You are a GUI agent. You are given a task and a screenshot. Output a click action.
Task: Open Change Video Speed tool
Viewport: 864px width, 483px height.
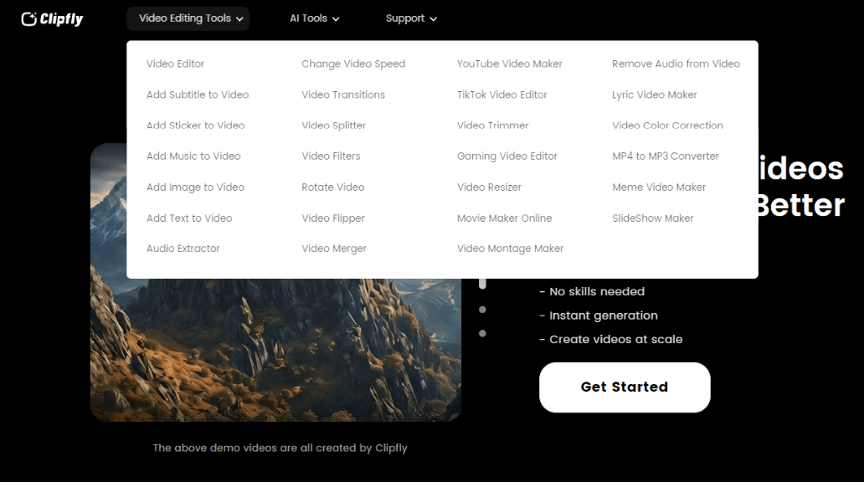353,64
